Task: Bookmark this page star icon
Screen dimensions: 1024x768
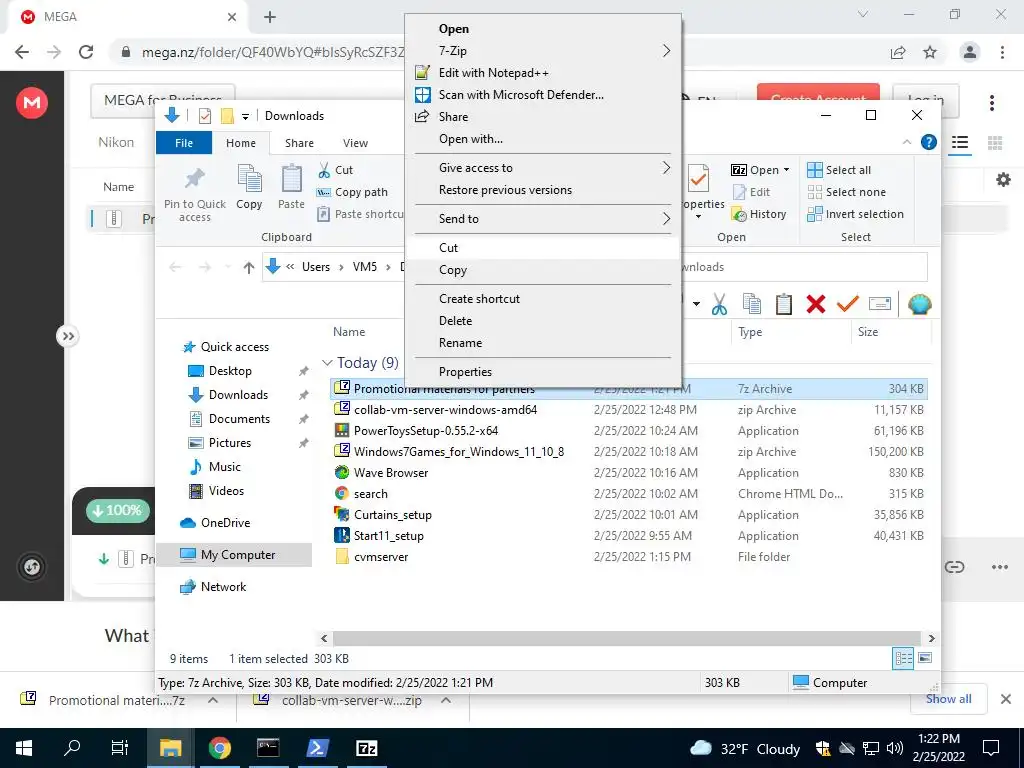Action: 930,52
